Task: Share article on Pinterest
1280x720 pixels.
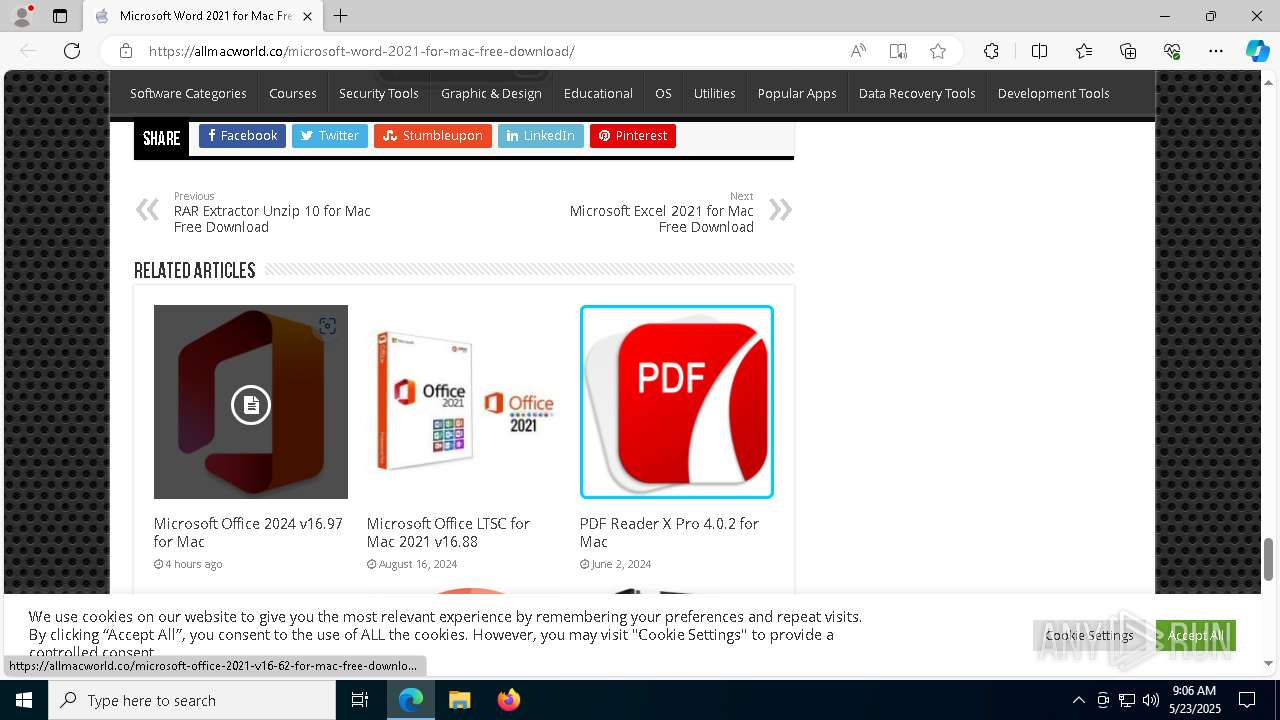Action: click(633, 136)
